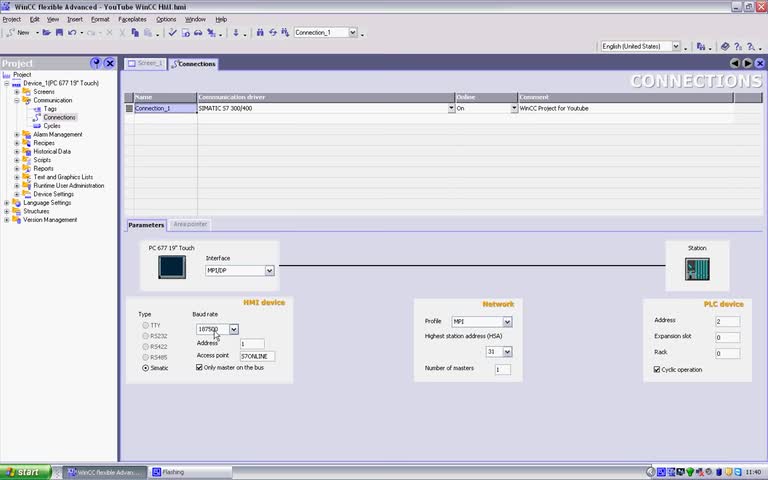Click the Undo arrow icon
The height and width of the screenshot is (480, 768).
[x=72, y=32]
